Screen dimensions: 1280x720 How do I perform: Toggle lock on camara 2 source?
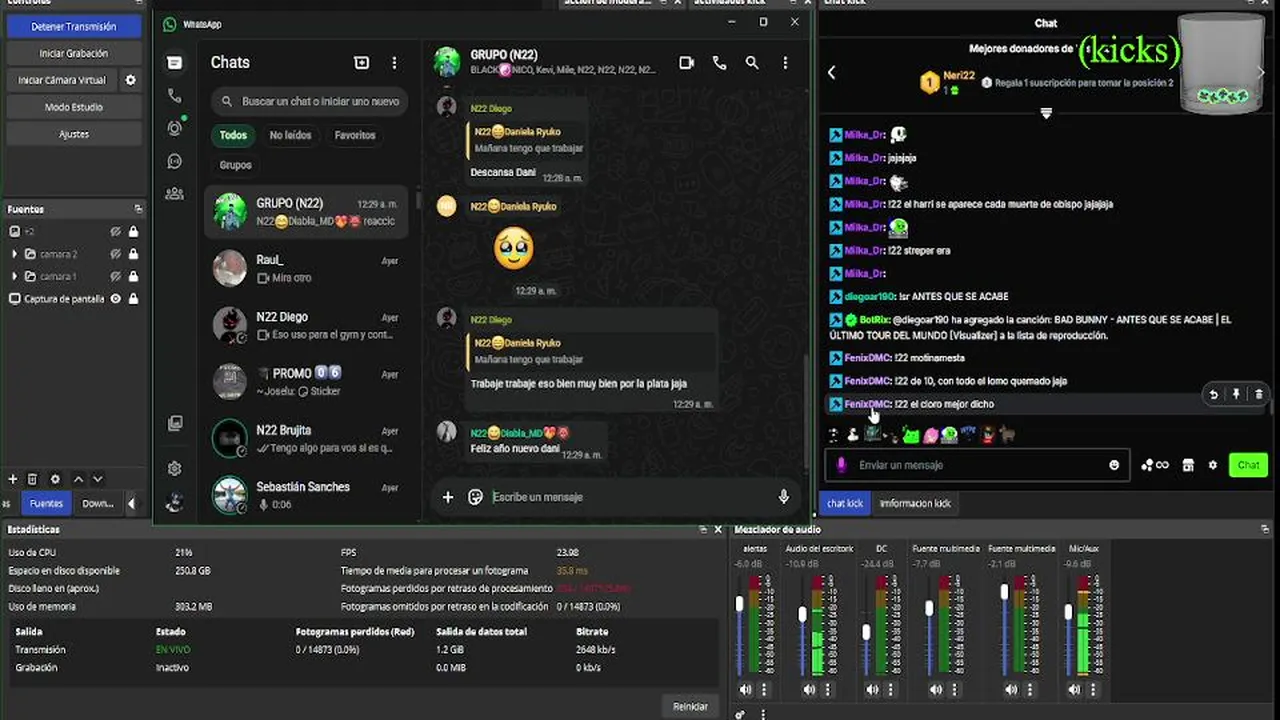click(133, 254)
